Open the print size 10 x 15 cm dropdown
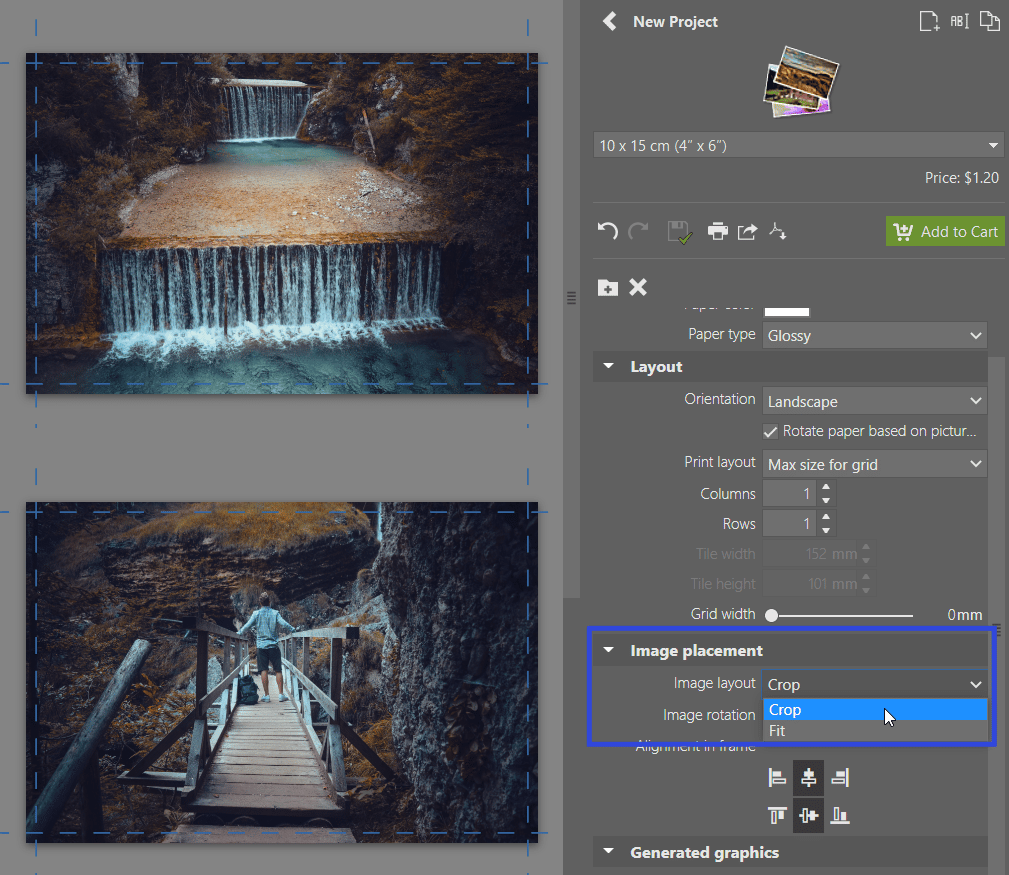1009x875 pixels. click(798, 145)
